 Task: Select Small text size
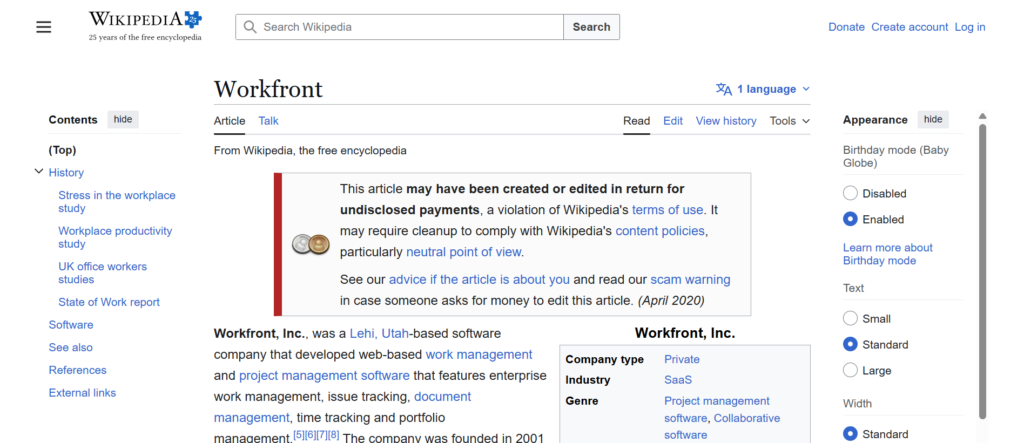(850, 318)
